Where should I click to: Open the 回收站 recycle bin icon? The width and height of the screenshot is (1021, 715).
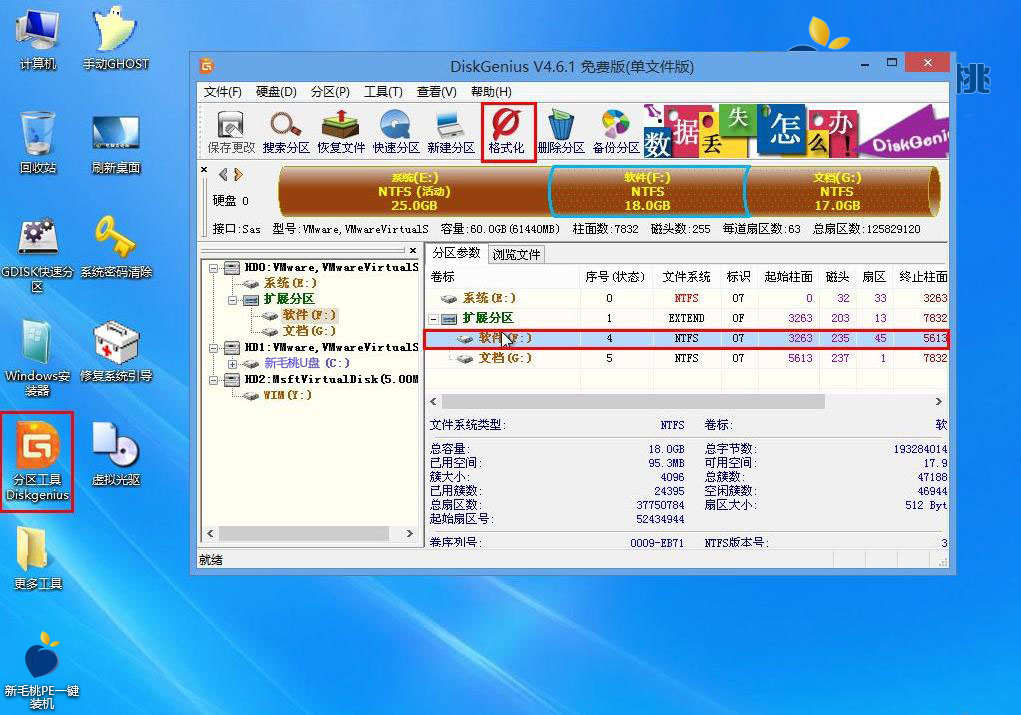38,143
